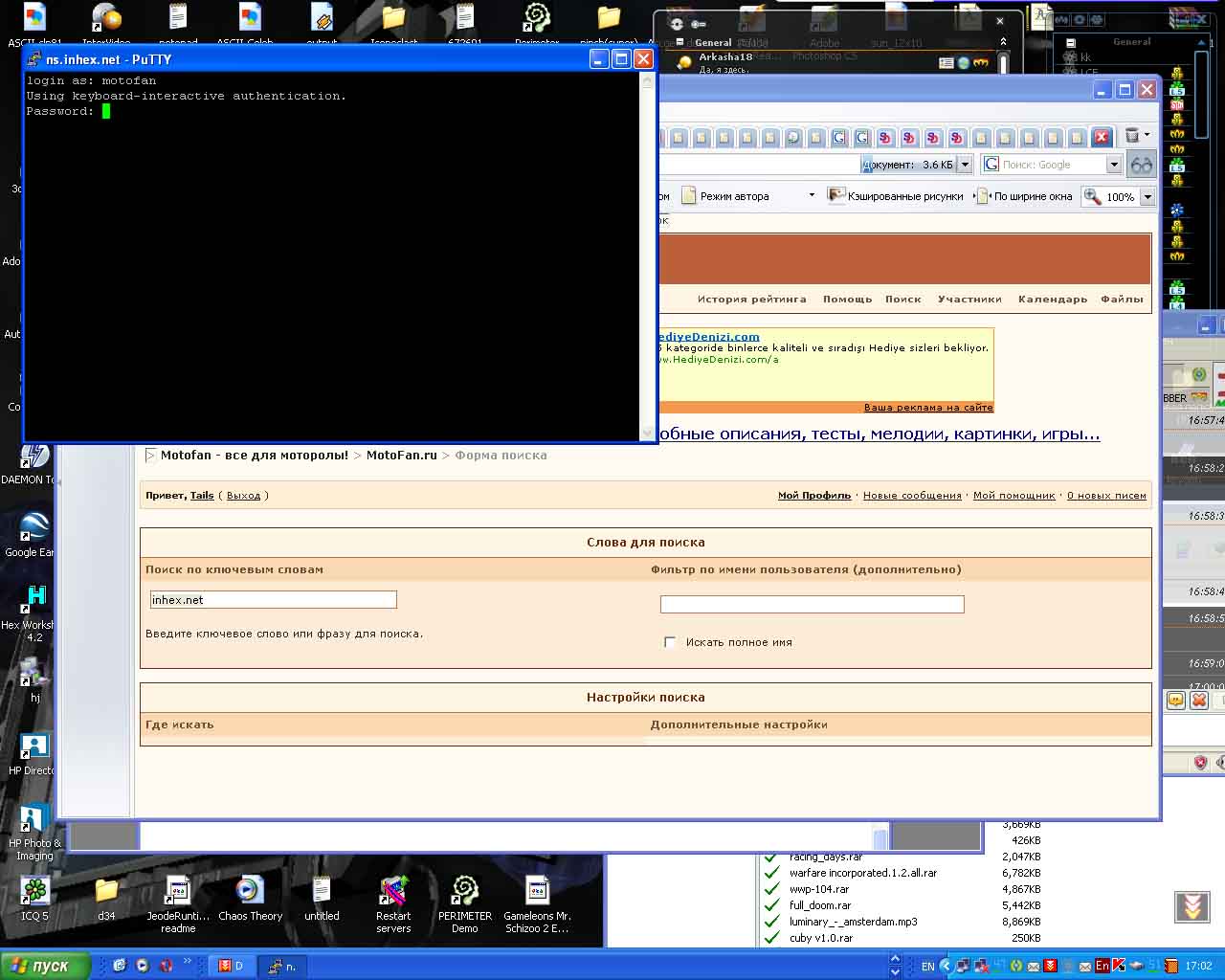Click the PuTTY terminal vertical scrollbar
The height and width of the screenshot is (980, 1225).
(x=647, y=256)
